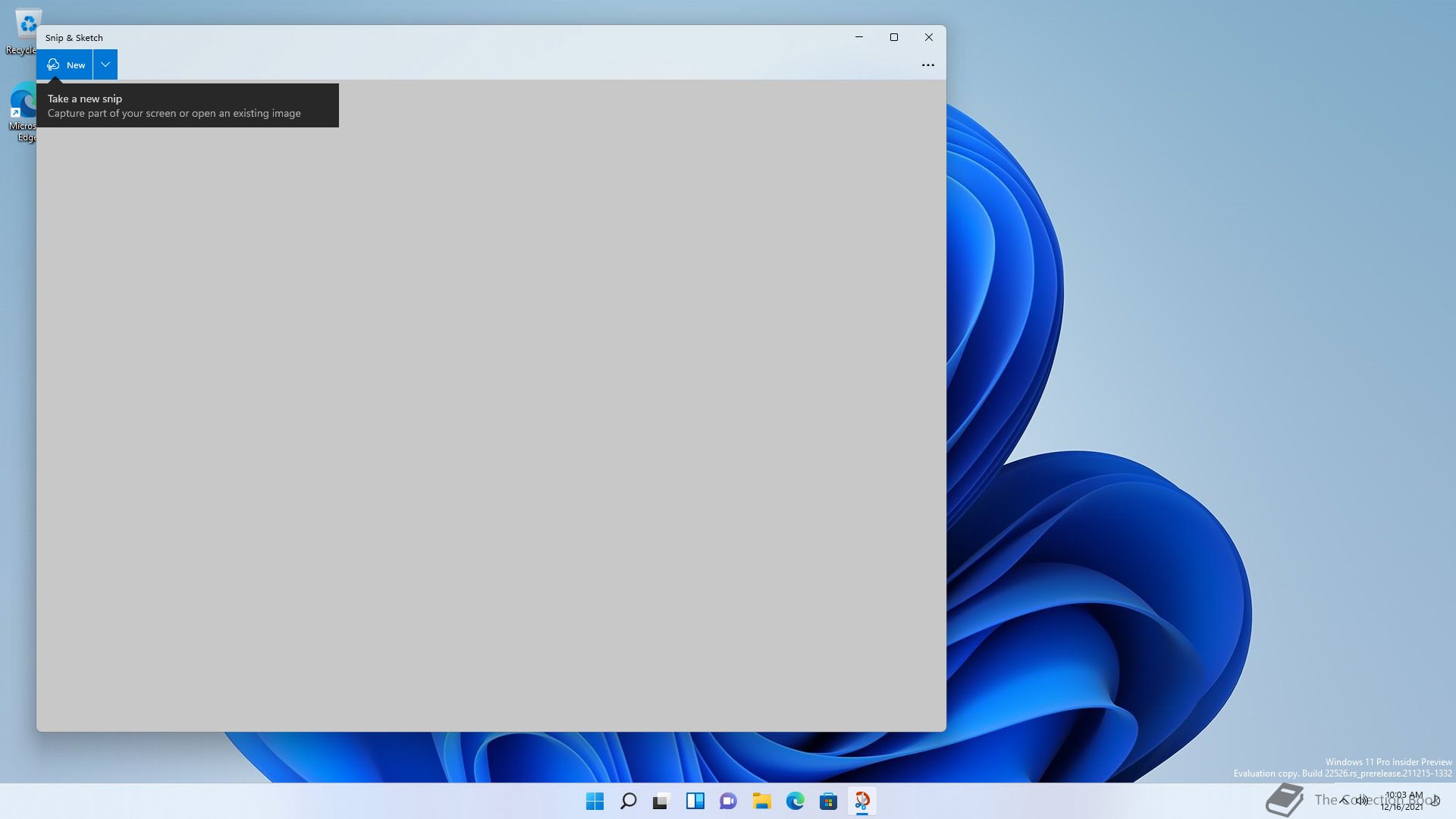Viewport: 1456px width, 819px height.
Task: Open the Windows Start menu
Action: click(x=595, y=801)
